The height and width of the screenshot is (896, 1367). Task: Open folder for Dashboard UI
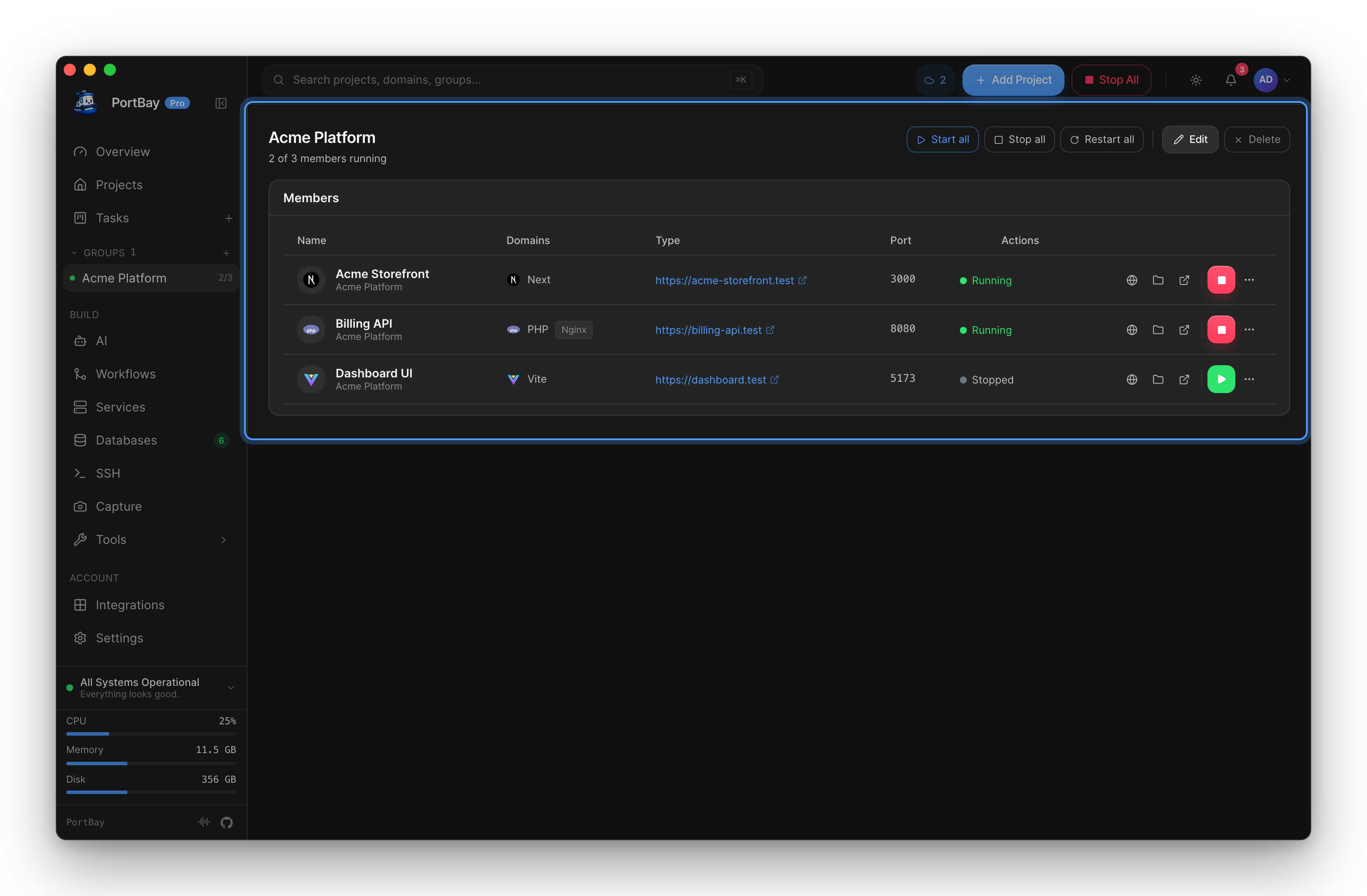coord(1158,379)
